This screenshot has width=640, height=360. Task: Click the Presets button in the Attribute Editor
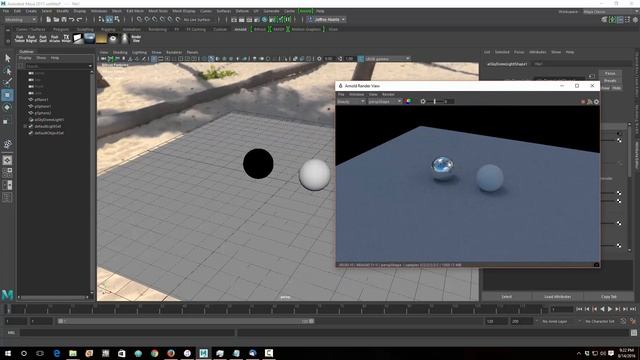pyautogui.click(x=610, y=81)
